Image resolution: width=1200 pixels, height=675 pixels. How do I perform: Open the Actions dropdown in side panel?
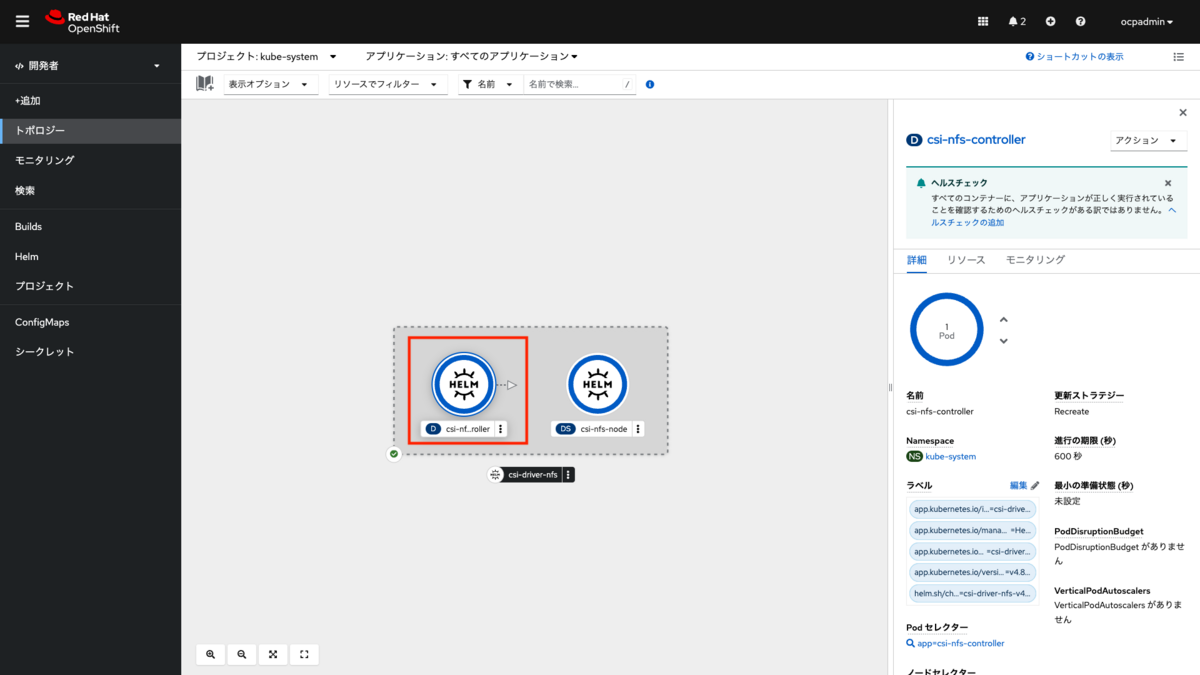point(1148,140)
